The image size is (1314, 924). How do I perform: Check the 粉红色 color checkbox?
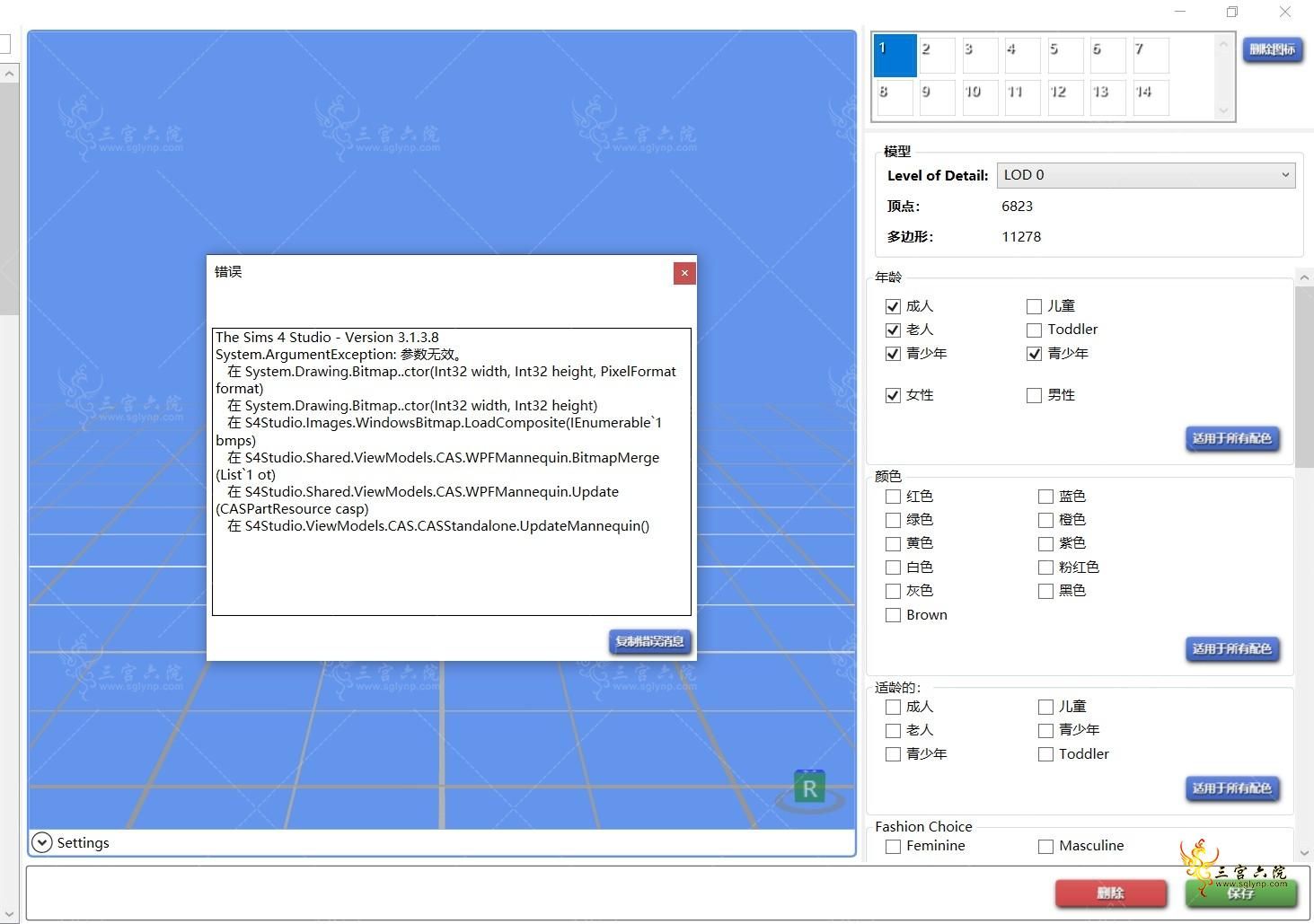[x=1045, y=568]
